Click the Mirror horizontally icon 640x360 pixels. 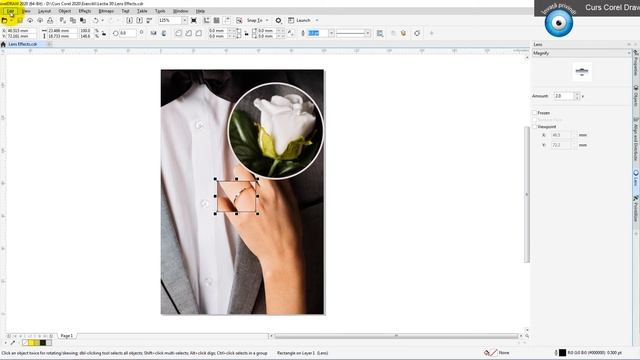153,33
